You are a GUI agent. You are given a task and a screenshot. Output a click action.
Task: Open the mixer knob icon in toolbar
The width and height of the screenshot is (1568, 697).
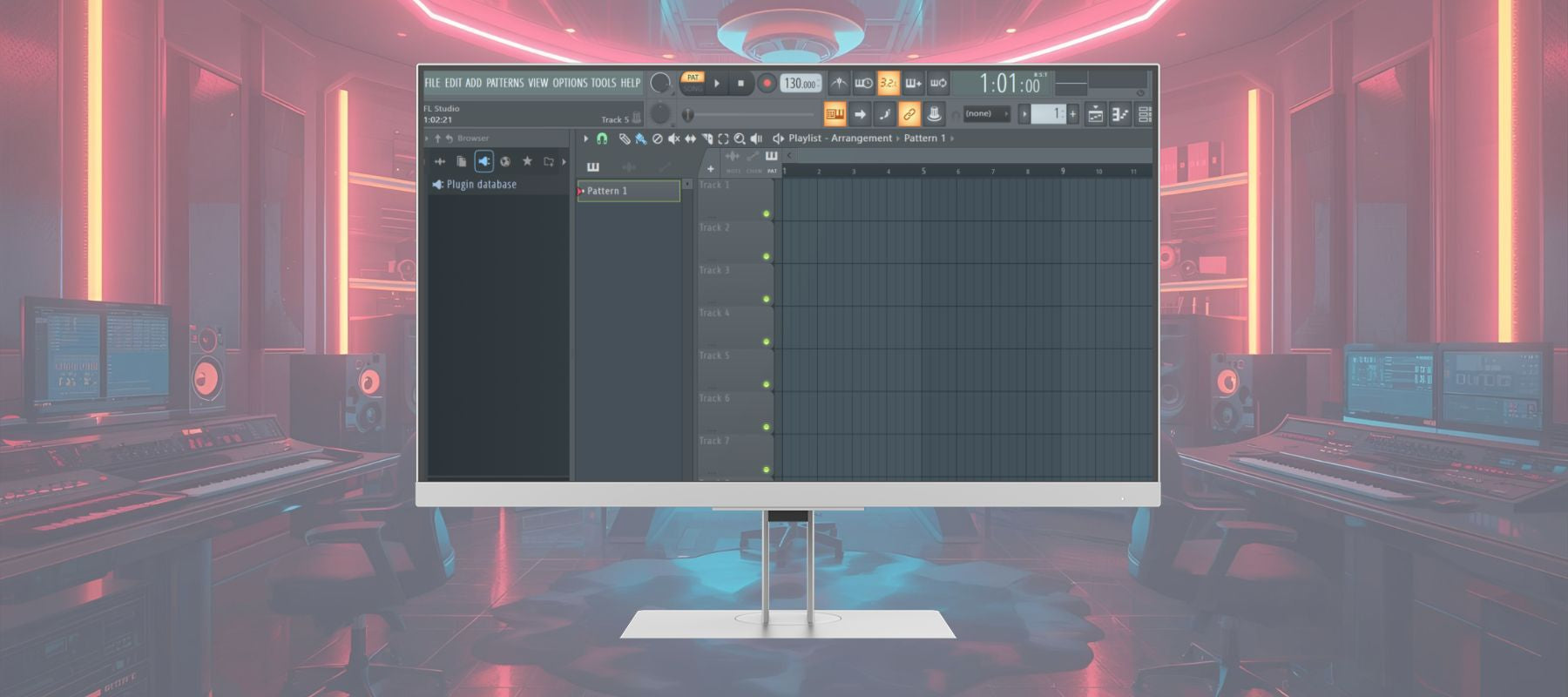coord(934,114)
